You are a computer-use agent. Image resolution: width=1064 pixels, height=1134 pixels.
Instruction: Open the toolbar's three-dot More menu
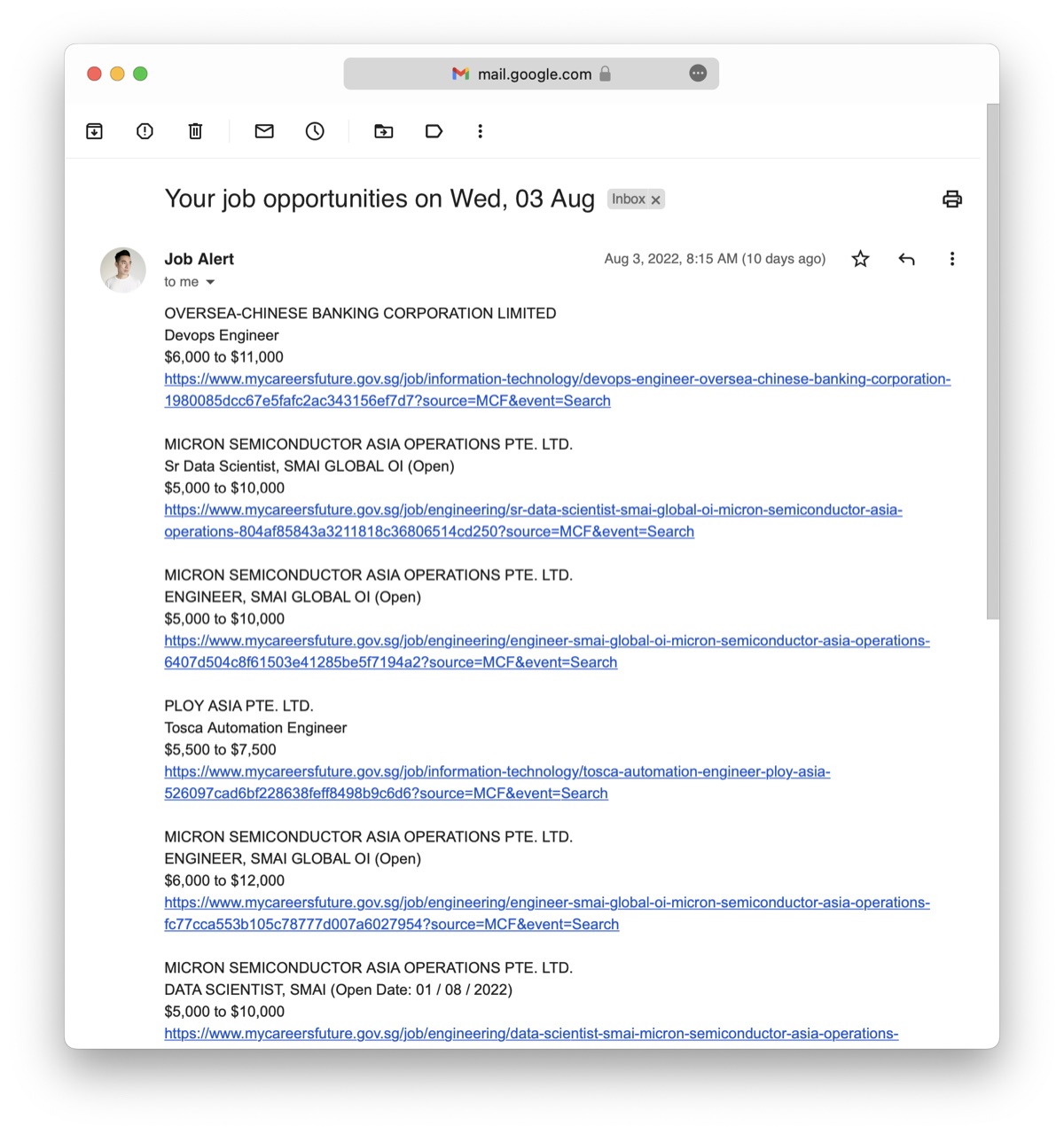(480, 131)
